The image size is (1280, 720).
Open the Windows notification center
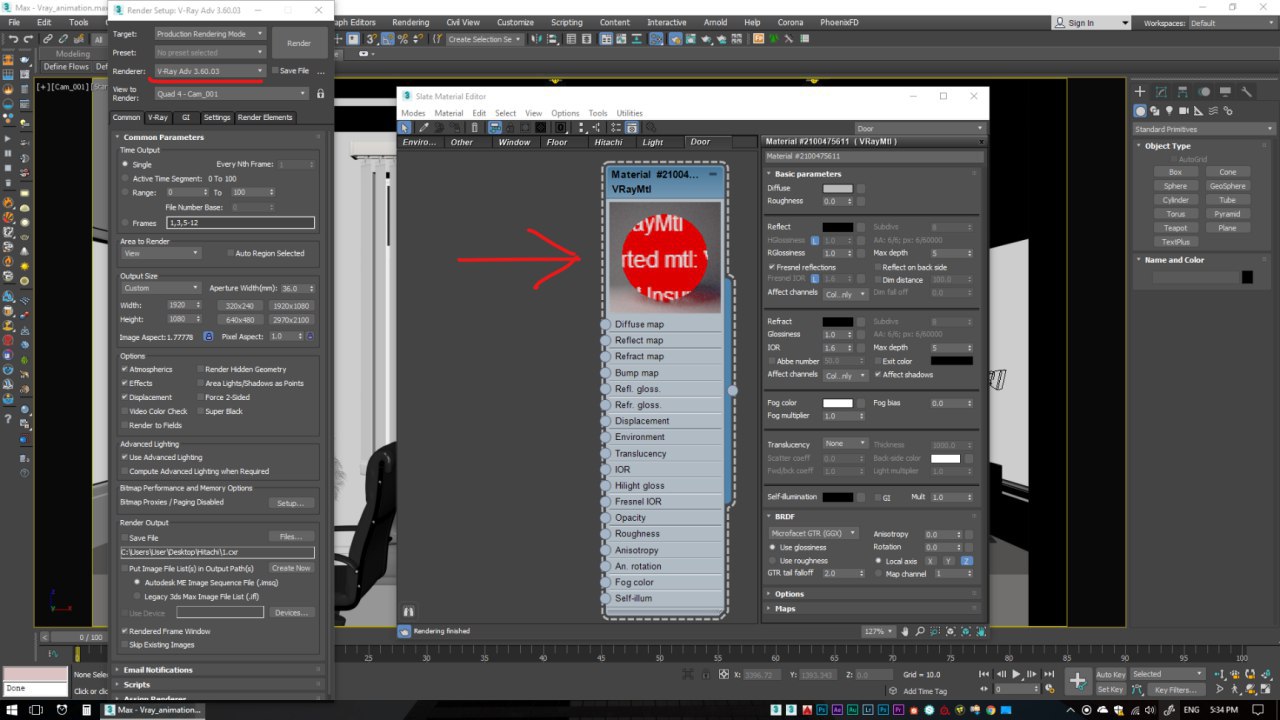[x=1257, y=710]
